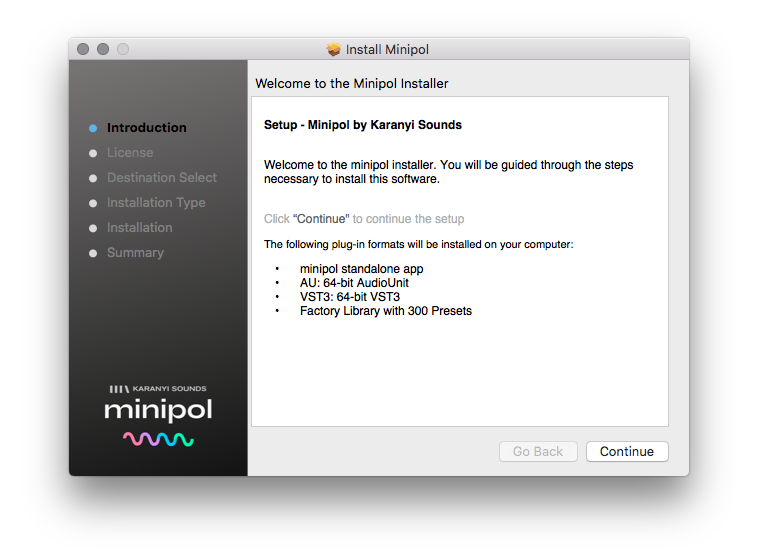Select the Installation step in sidebar
Image resolution: width=761 pixels, height=554 pixels.
point(139,228)
